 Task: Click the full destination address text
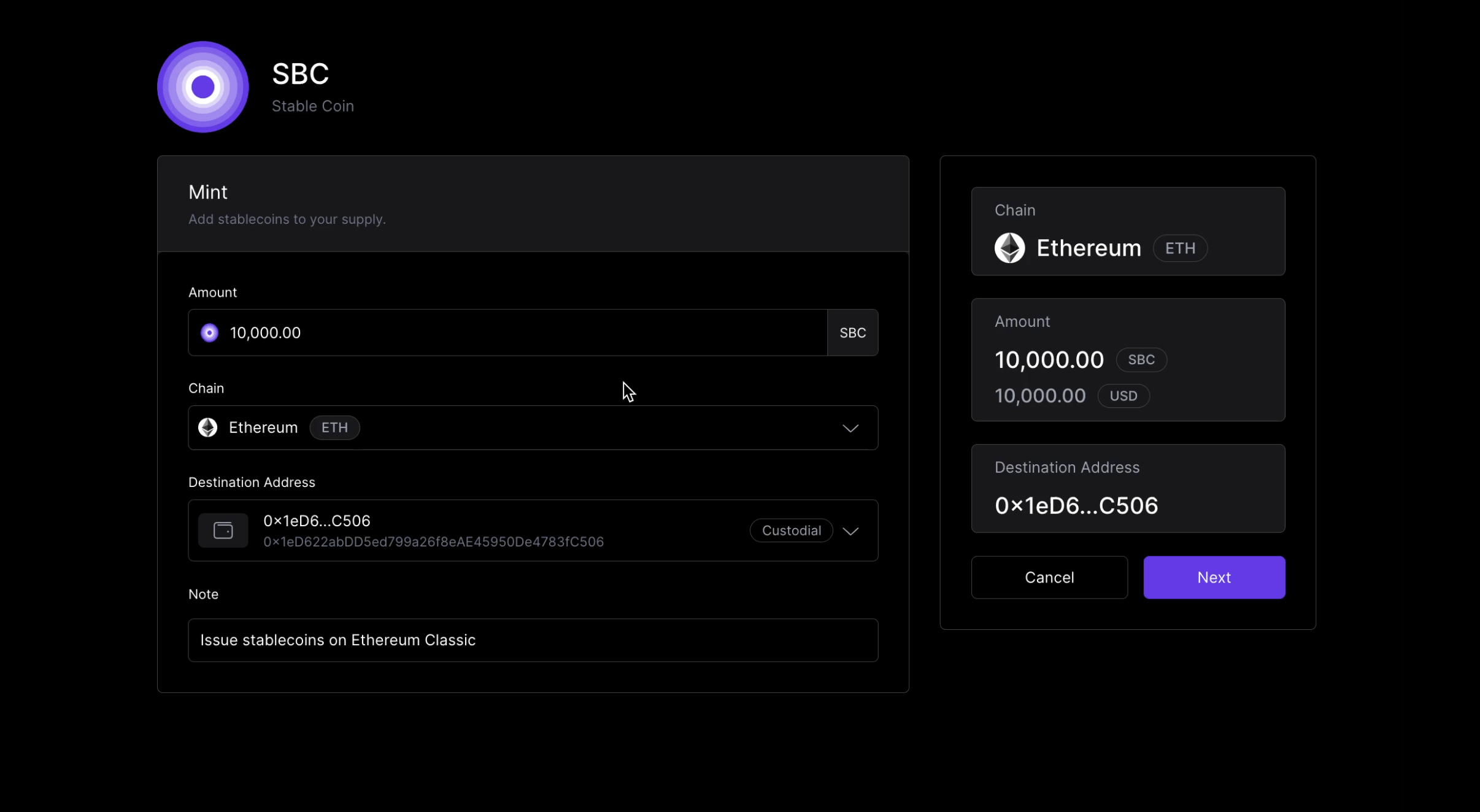[x=433, y=542]
